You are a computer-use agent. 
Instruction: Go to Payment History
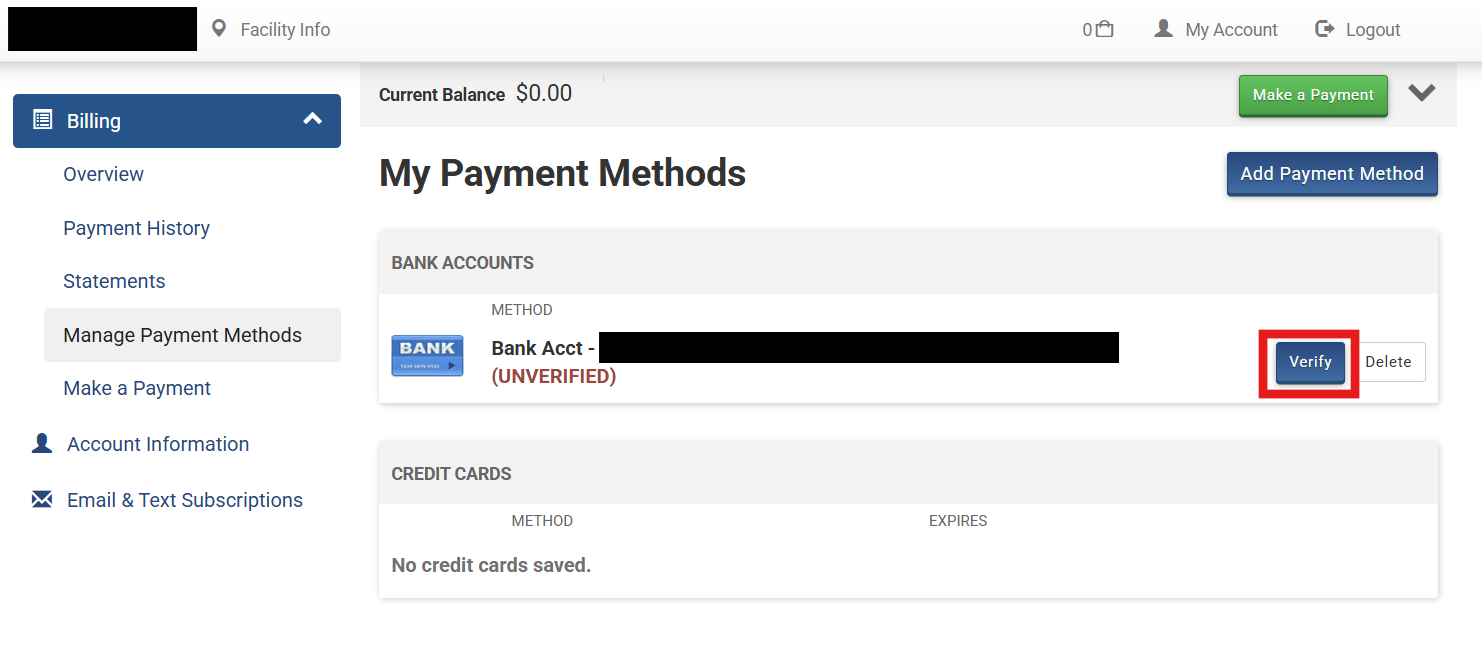[136, 228]
